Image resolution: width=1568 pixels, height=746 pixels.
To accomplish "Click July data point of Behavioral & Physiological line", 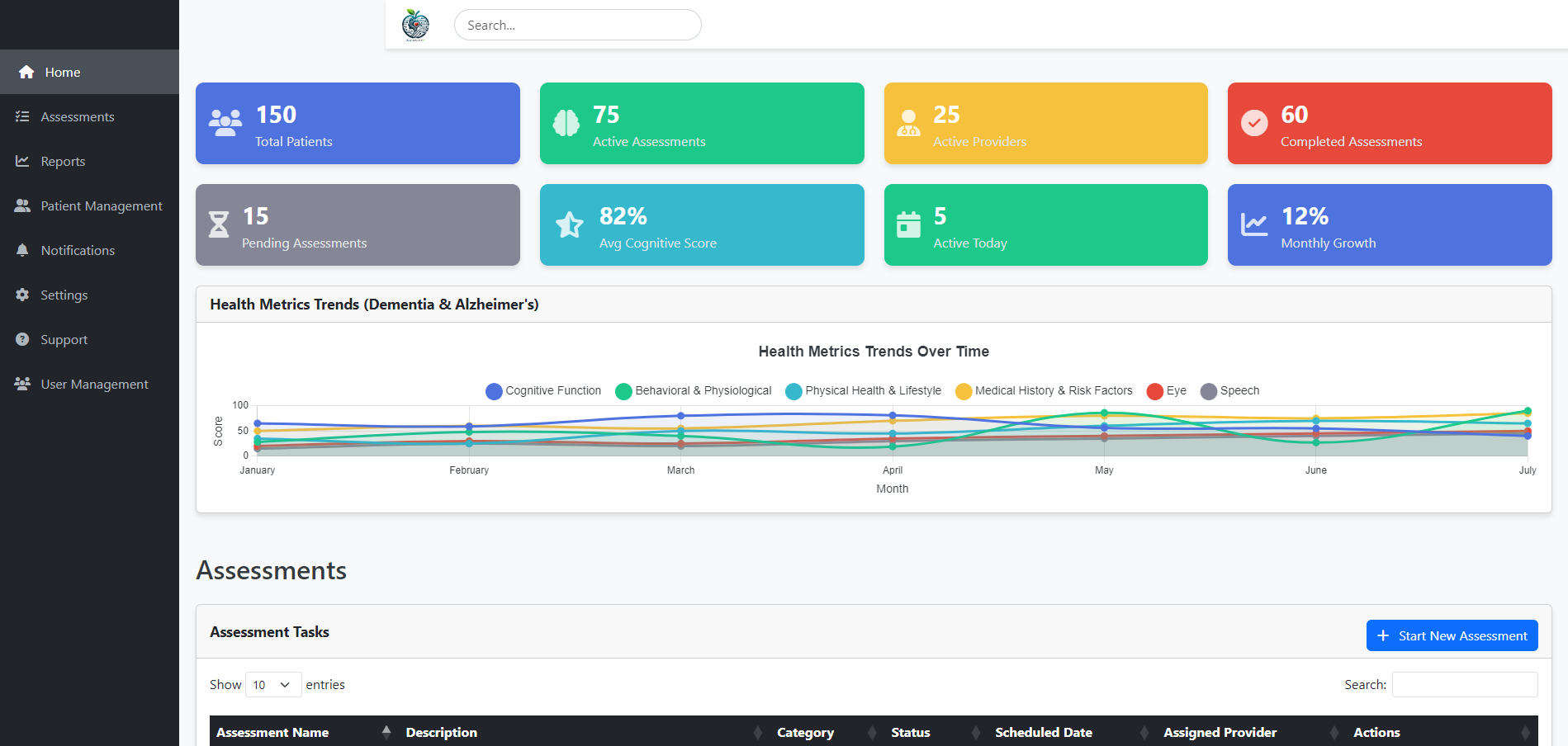I will tap(1528, 410).
